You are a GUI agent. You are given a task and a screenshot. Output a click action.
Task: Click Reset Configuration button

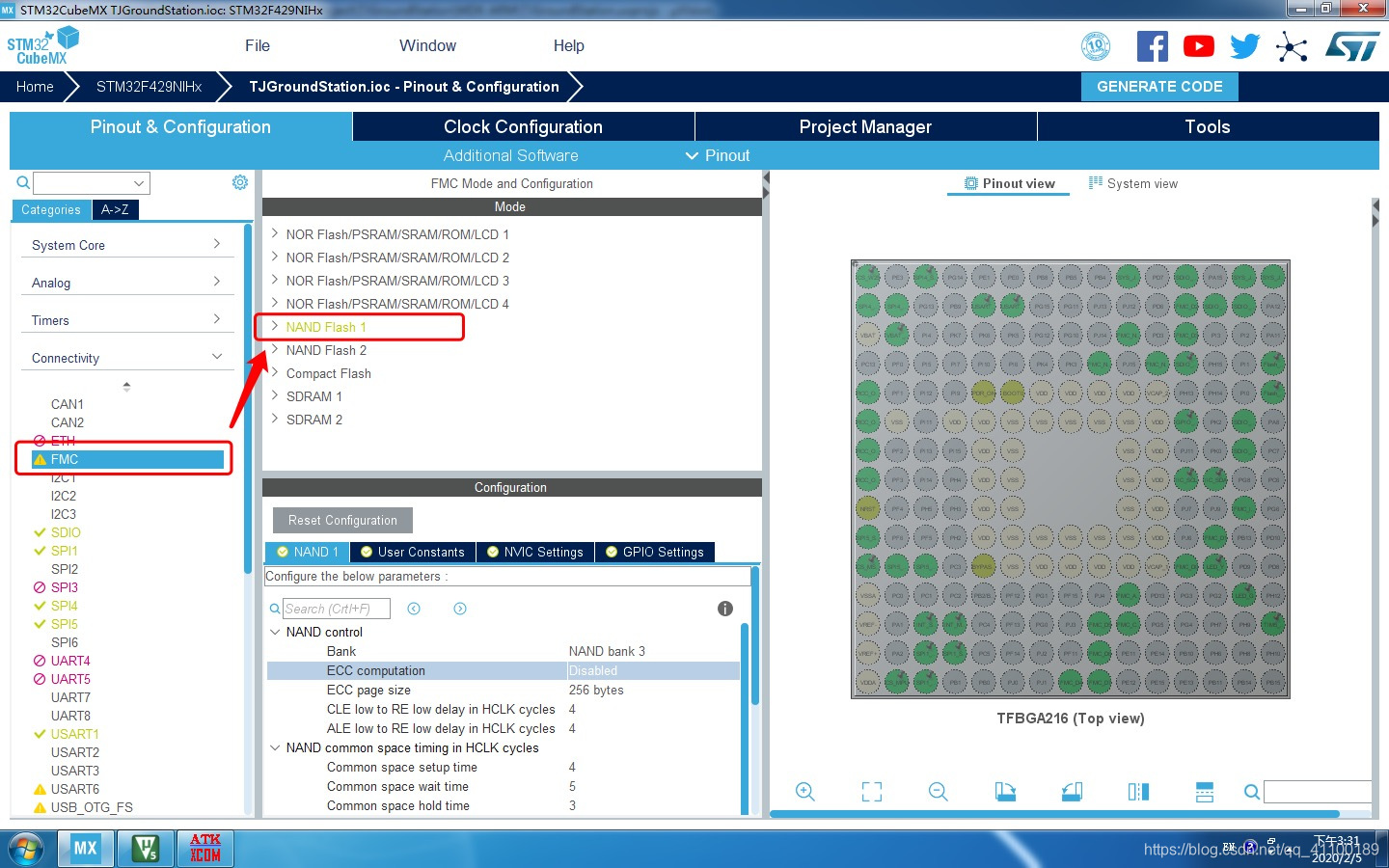[x=342, y=520]
